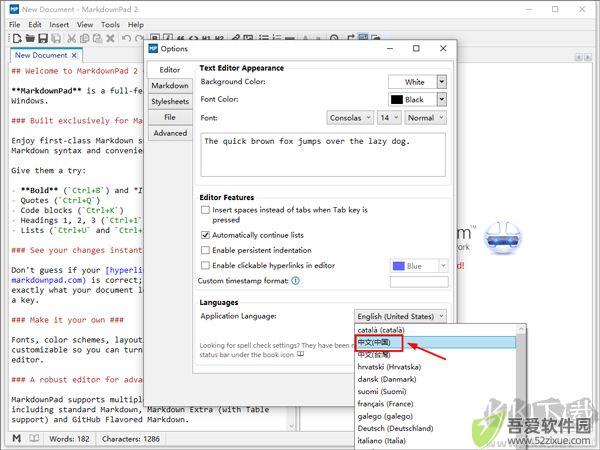
Task: Select français (France) language
Action: click(435, 404)
